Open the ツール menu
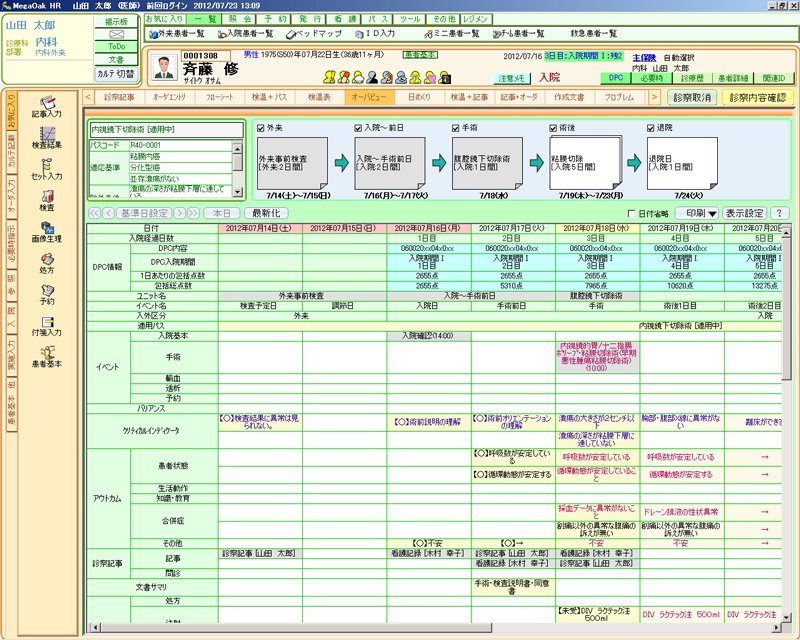 pos(410,19)
